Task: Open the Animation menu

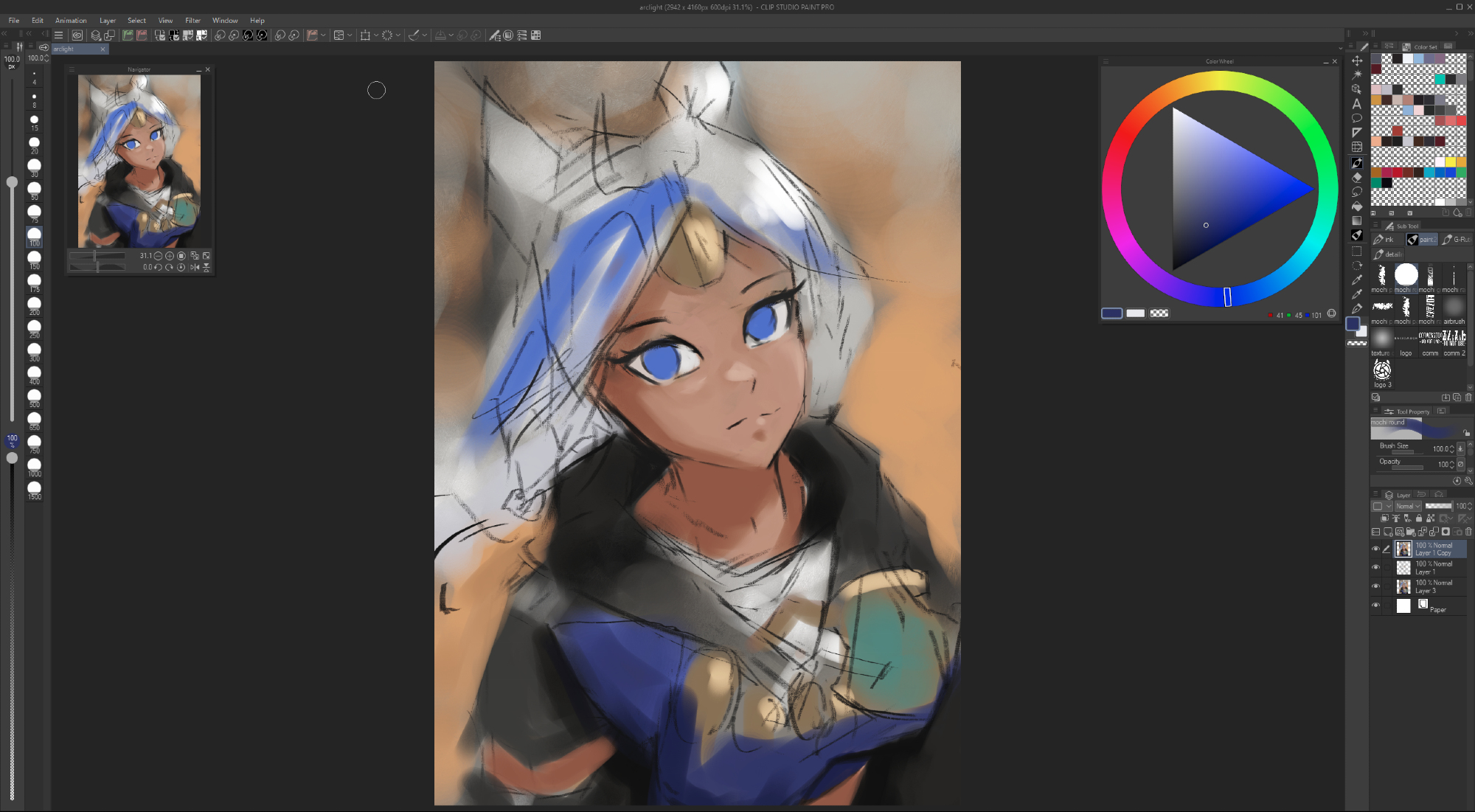Action: click(71, 21)
